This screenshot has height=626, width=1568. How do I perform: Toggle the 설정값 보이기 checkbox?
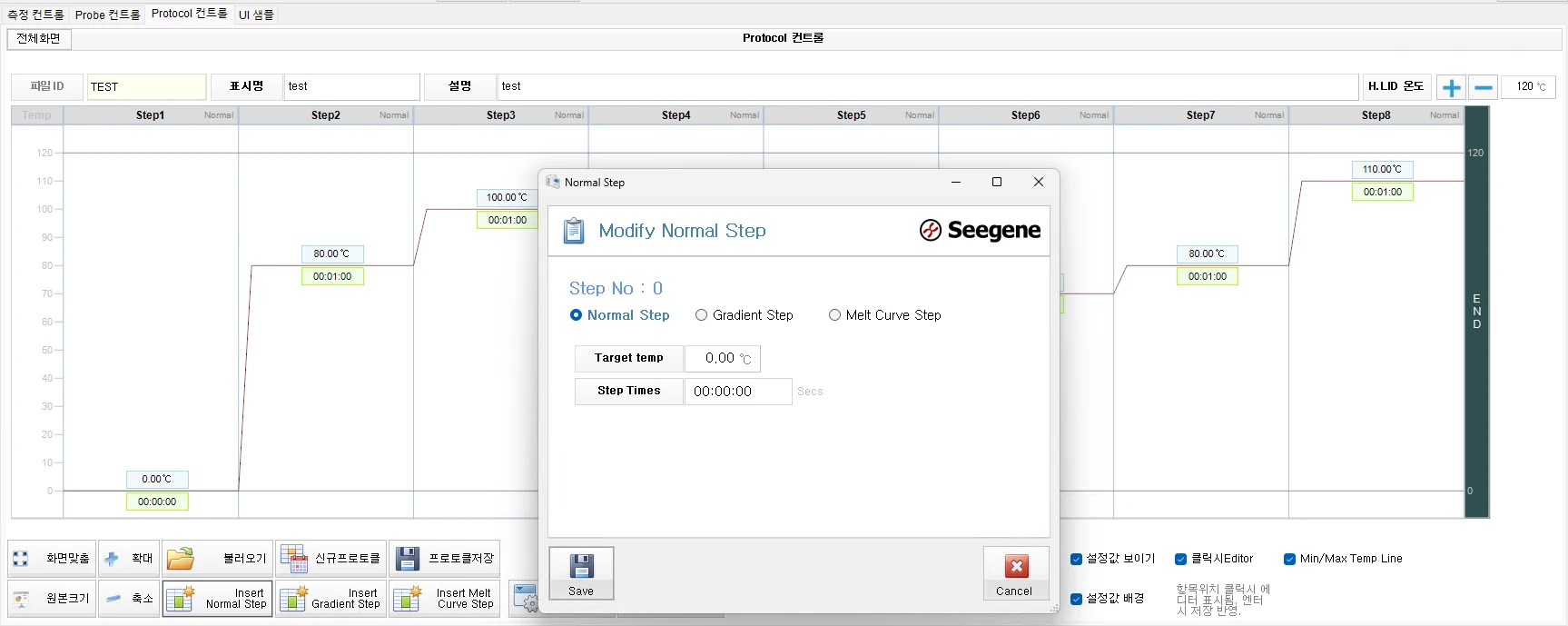[1076, 560]
